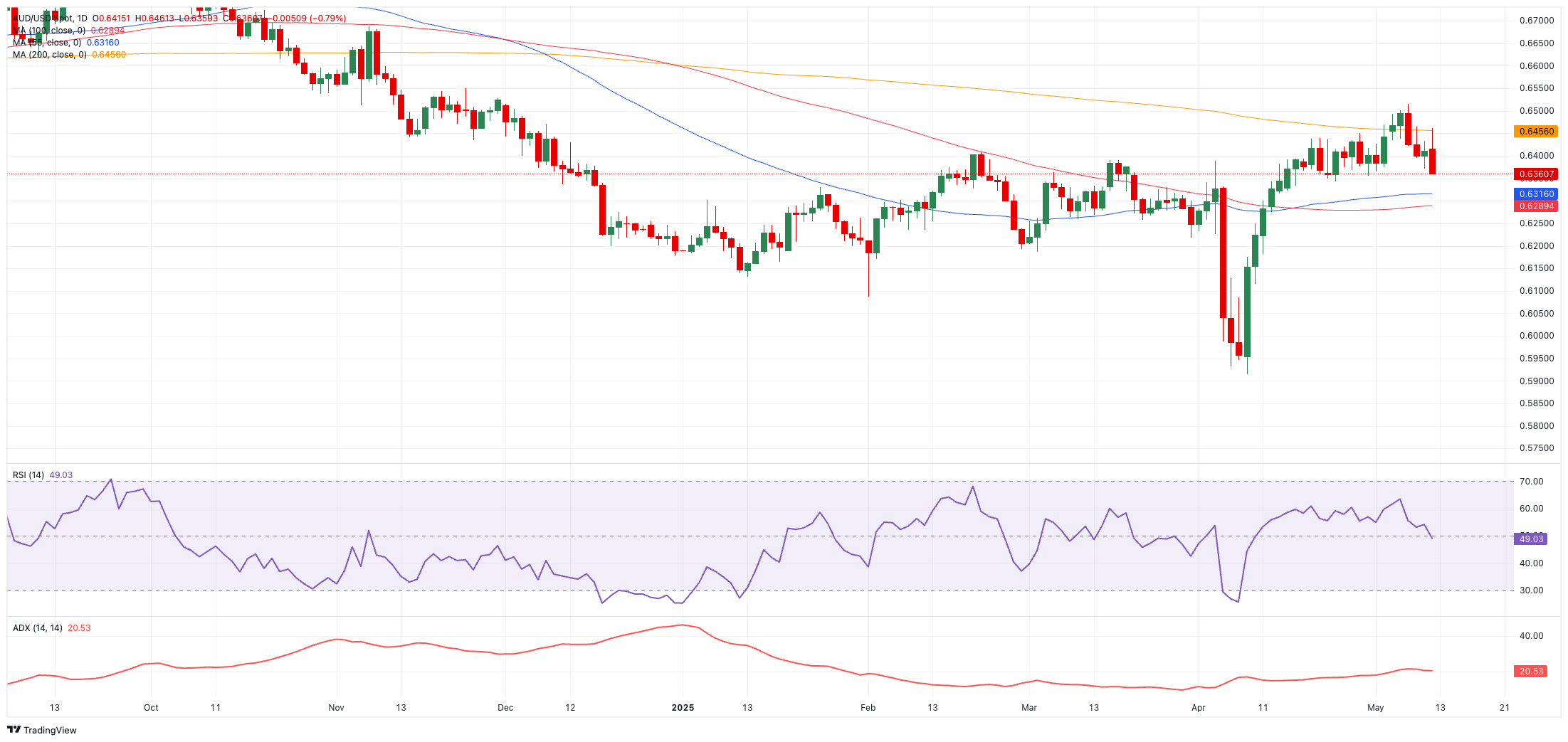This screenshot has width=1568, height=742.
Task: Click the Dec label on time axis
Action: click(x=505, y=708)
